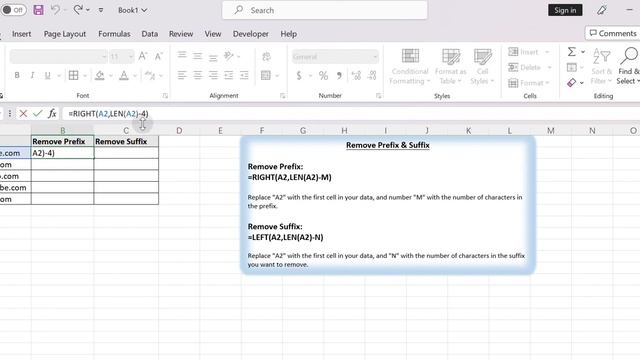640x360 pixels.
Task: Click the Insert Function fx icon
Action: (x=52, y=113)
